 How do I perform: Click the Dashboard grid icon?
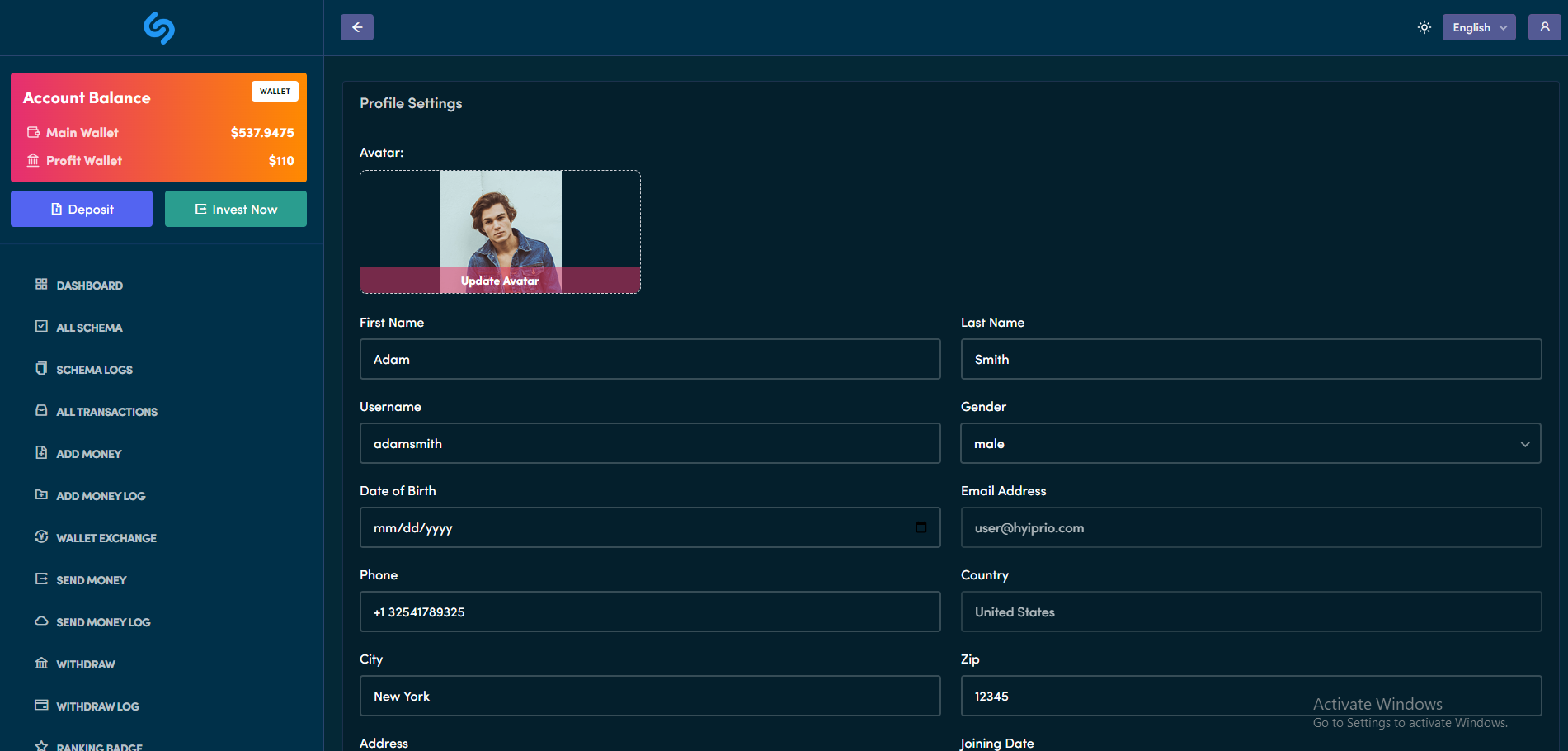click(41, 285)
